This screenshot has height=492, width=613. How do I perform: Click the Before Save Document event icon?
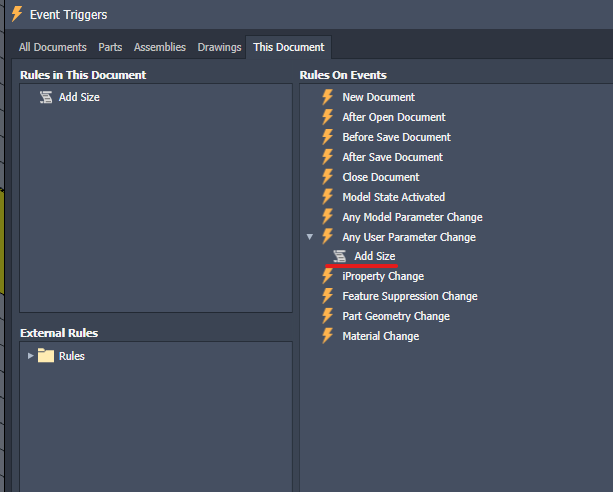(x=327, y=137)
